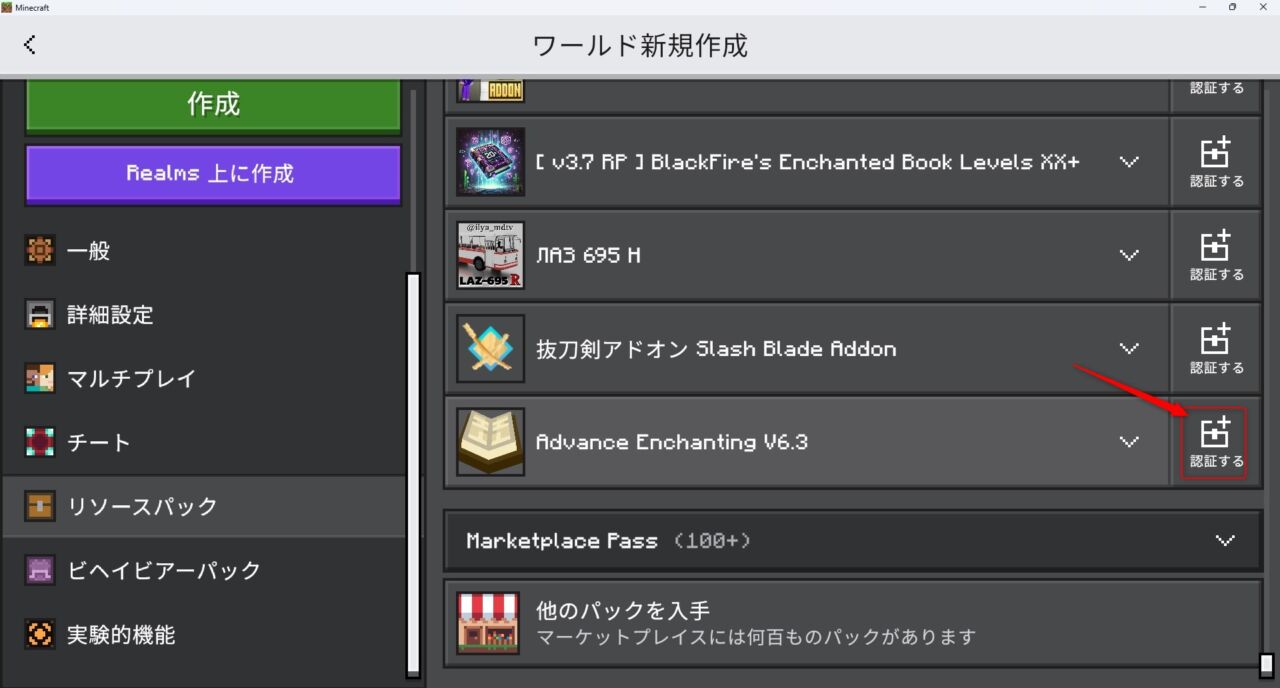Click the リソースパック chest icon
This screenshot has height=688, width=1280.
tap(40, 506)
